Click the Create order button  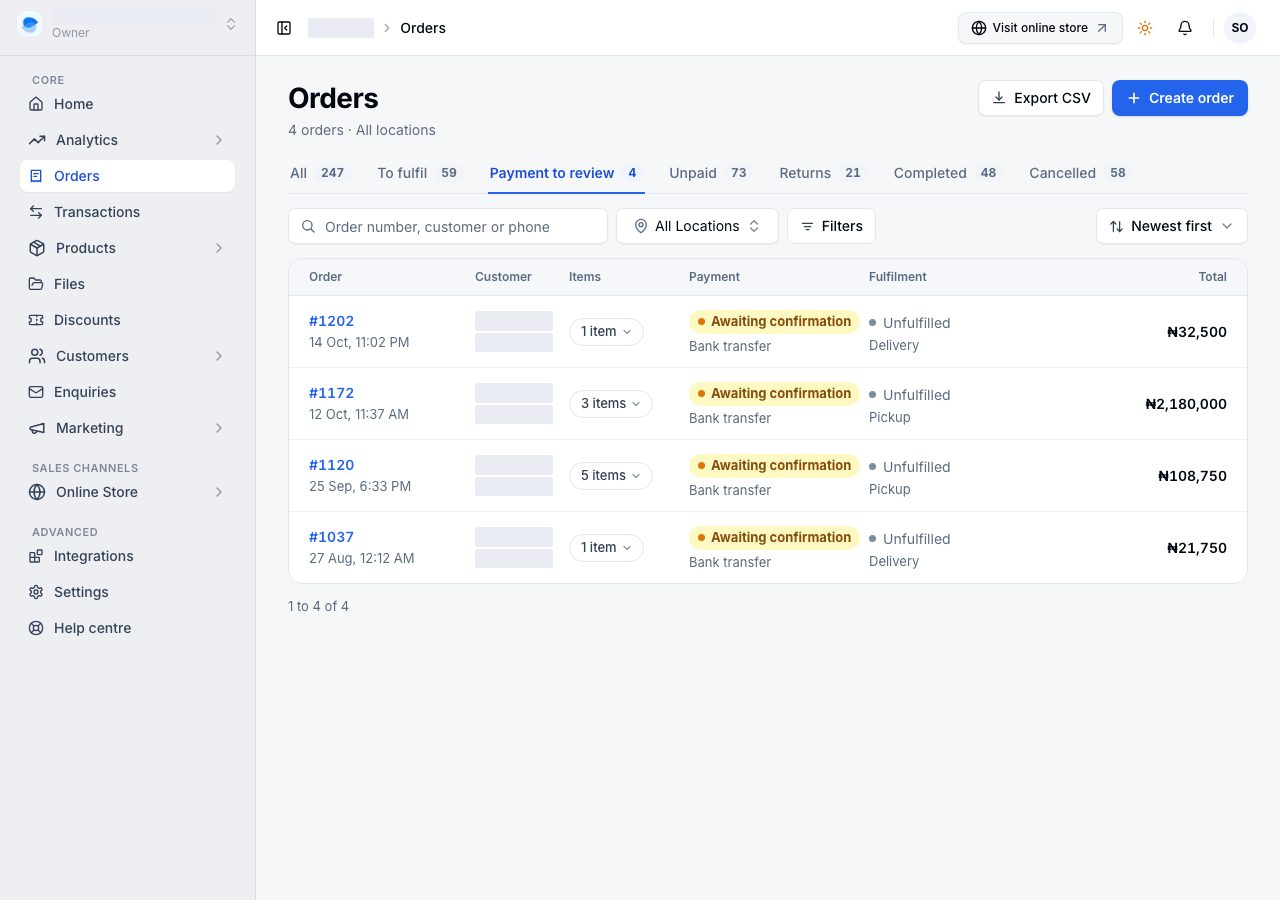tap(1180, 98)
